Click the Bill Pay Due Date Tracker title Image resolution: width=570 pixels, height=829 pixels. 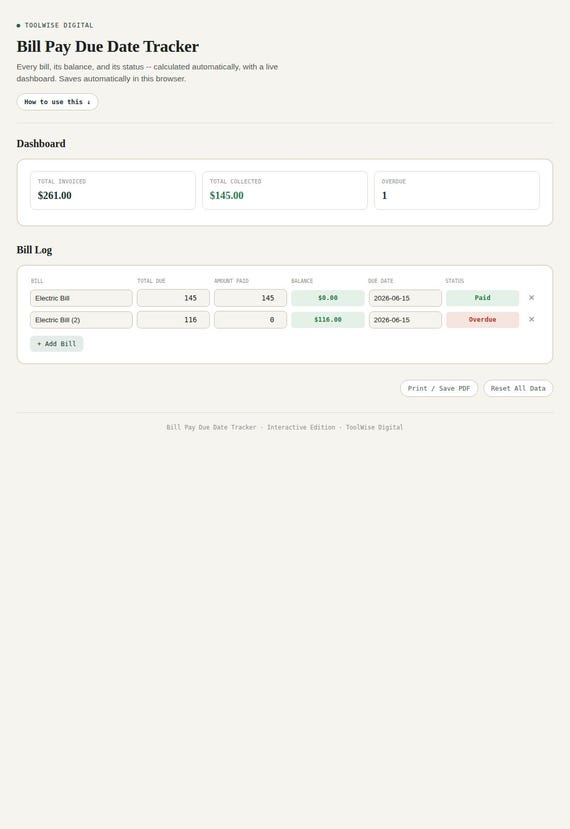(108, 47)
